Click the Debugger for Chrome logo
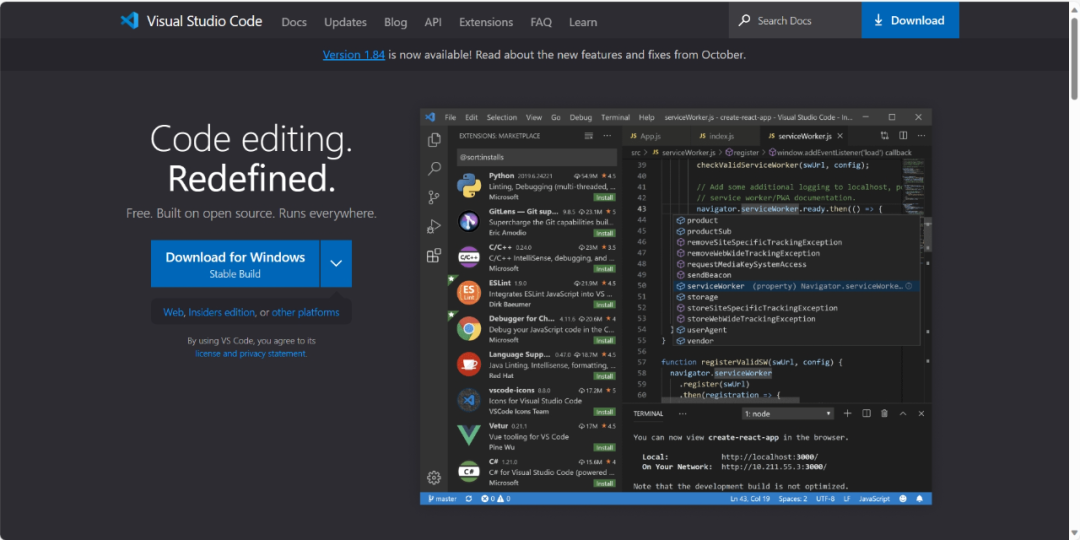 469,329
